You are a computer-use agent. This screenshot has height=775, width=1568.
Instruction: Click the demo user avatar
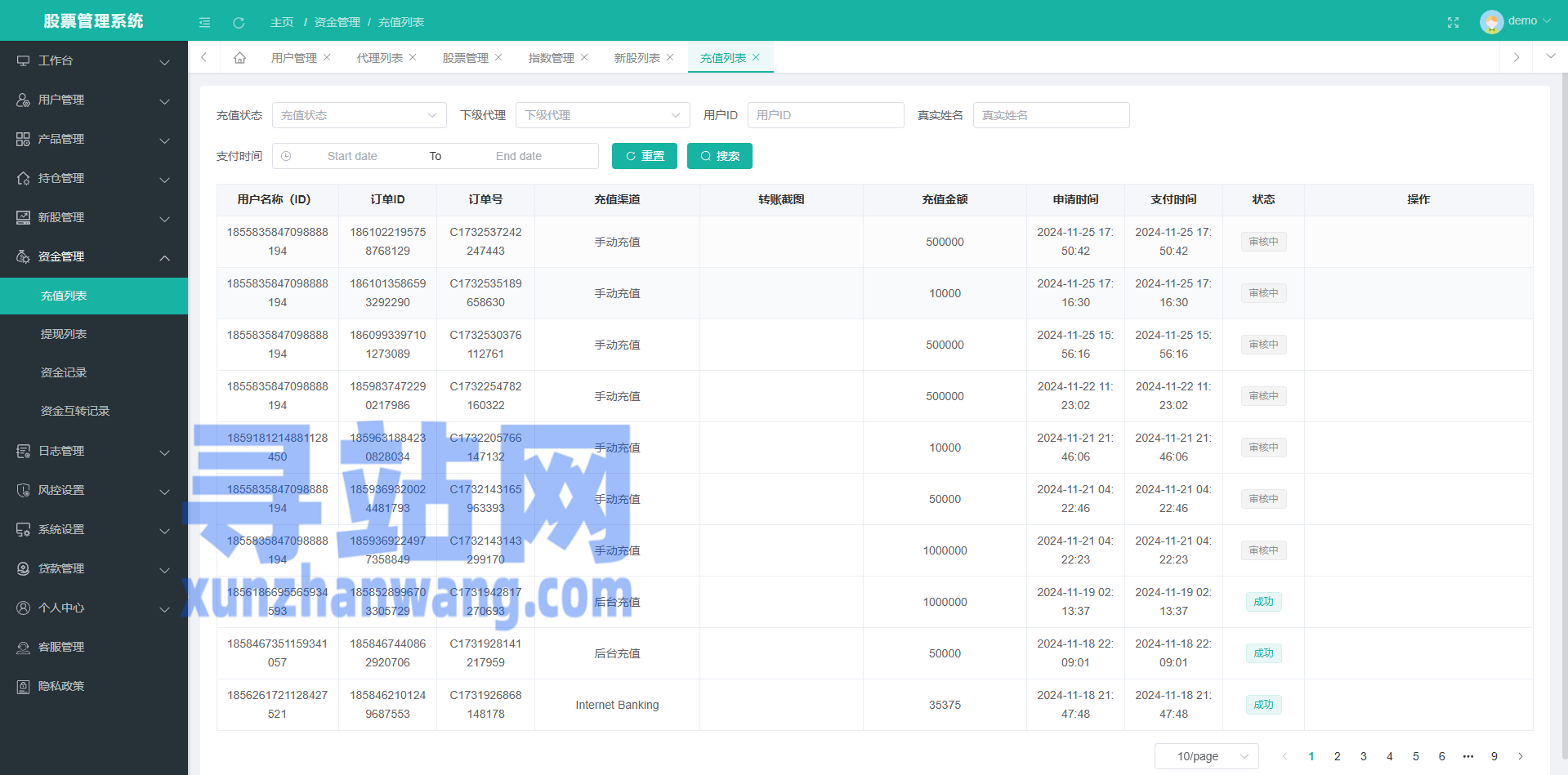tap(1491, 21)
